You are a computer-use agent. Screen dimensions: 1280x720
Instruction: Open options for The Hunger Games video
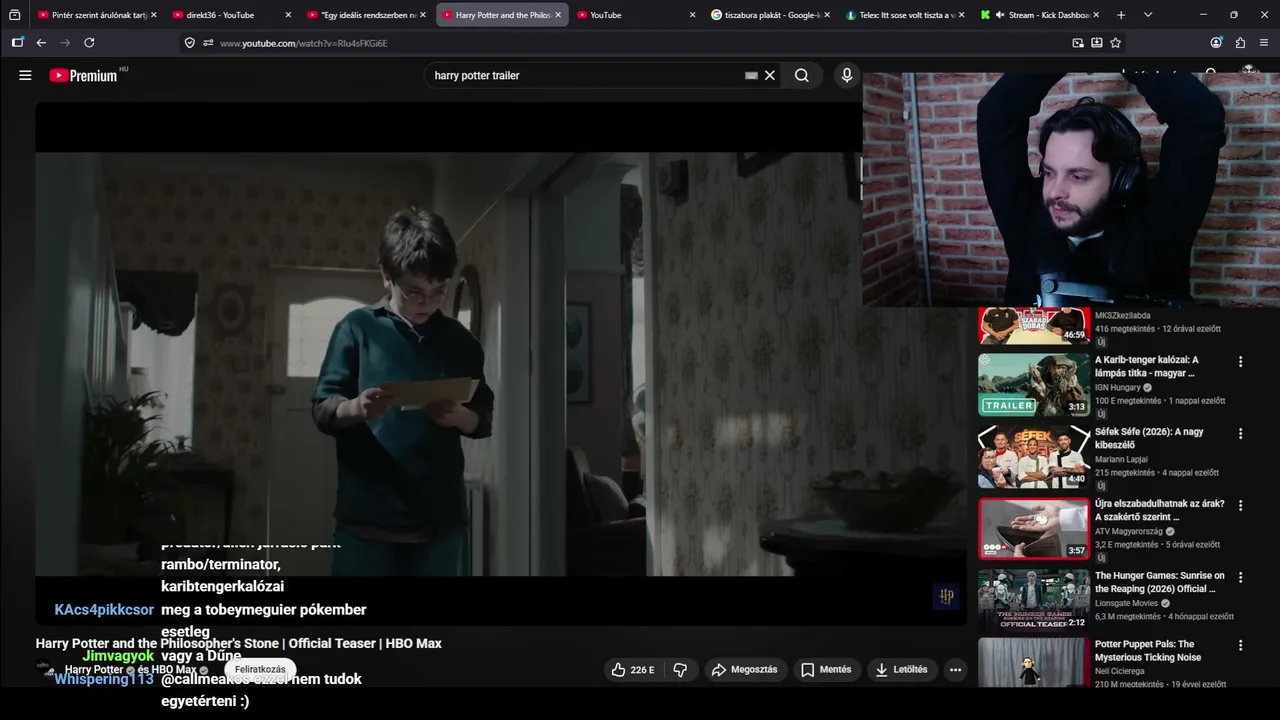(1240, 578)
